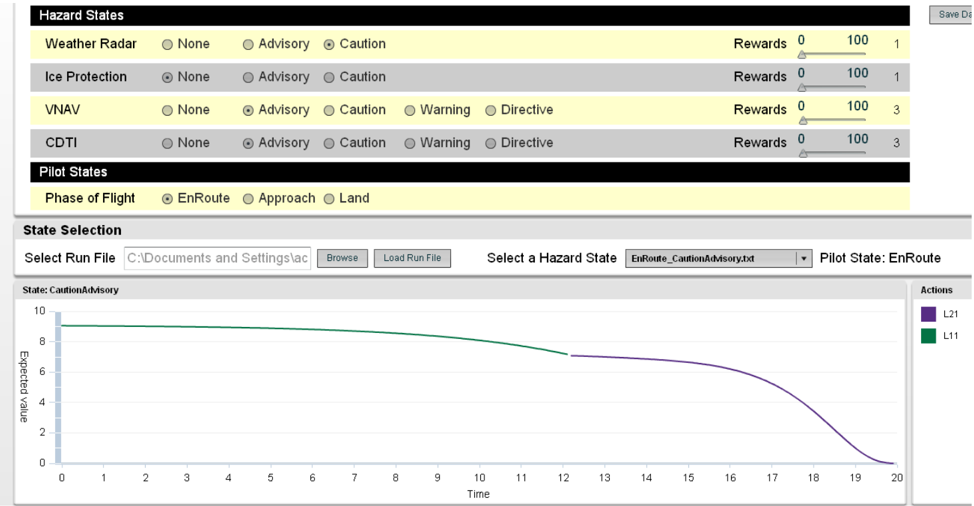Viewport: 974px width, 506px height.
Task: Click the blue time marker bar at time 0
Action: point(58,387)
